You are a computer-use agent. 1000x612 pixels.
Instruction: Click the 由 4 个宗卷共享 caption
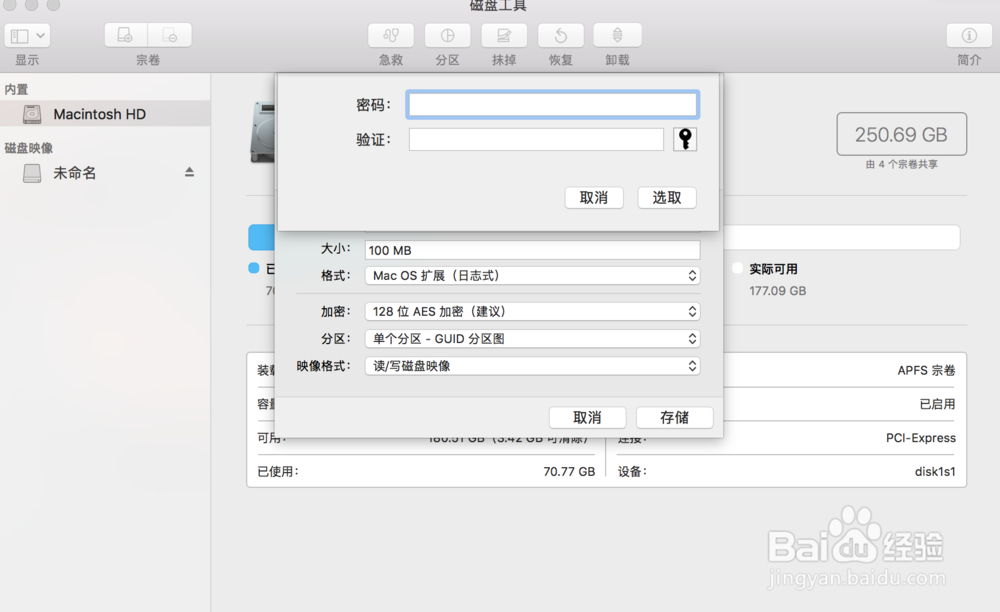(901, 164)
